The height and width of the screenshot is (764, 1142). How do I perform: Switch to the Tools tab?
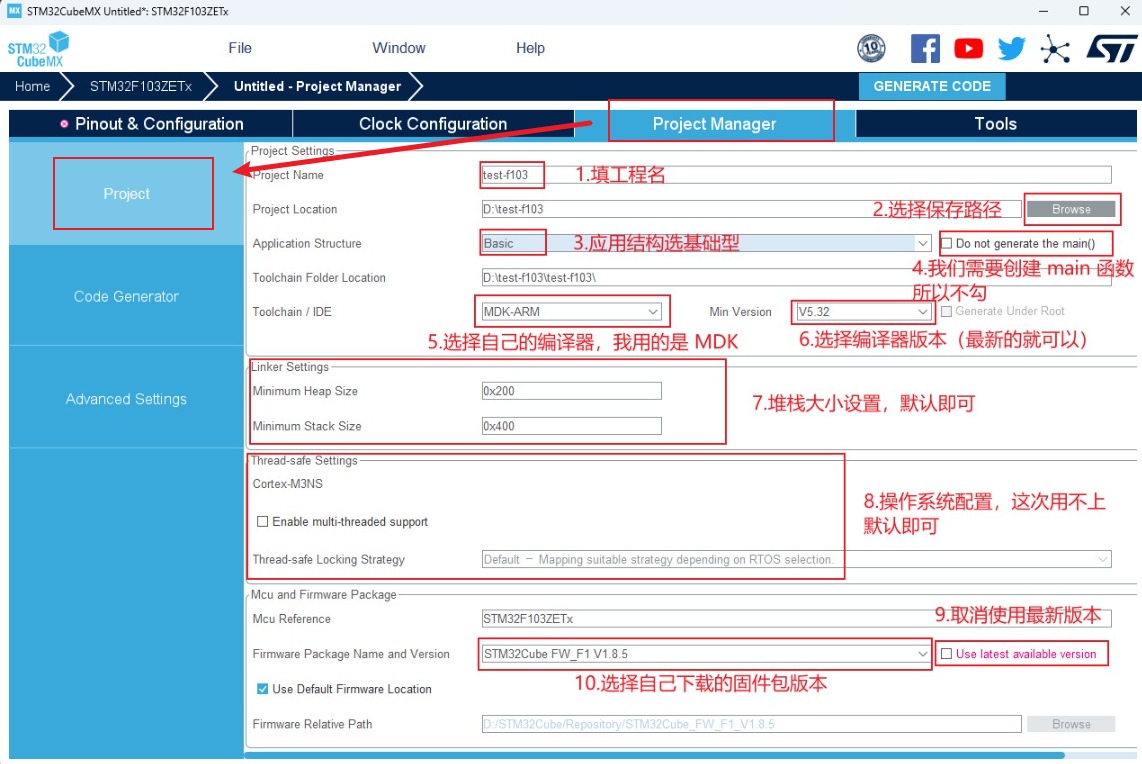point(996,124)
